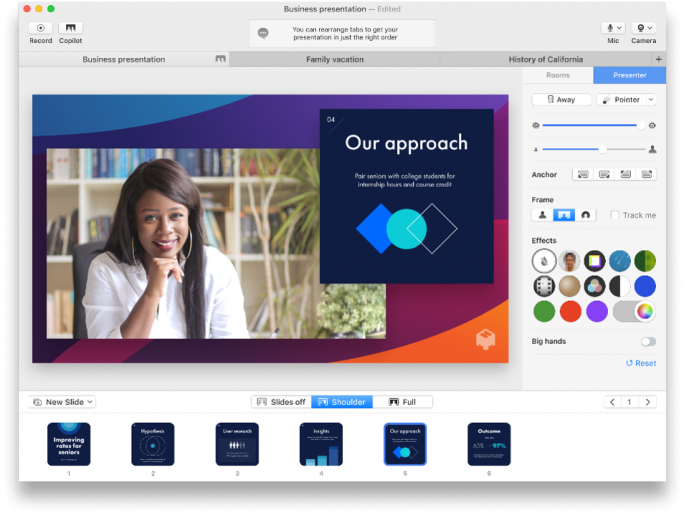Select the fourth Anchor position option
This screenshot has height=513, width=684.
646,174
